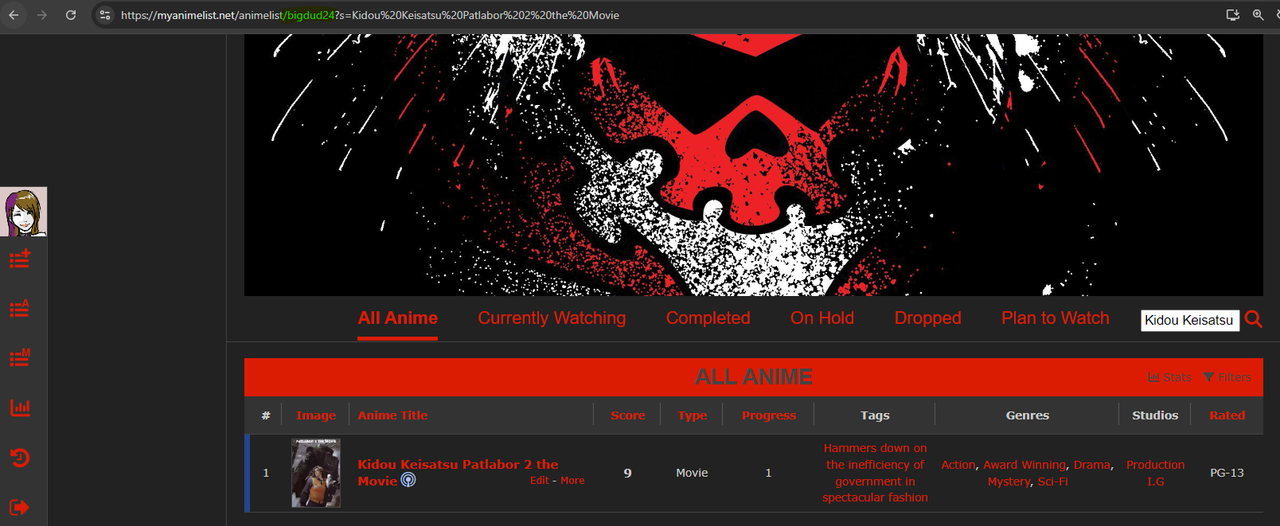Image resolution: width=1280 pixels, height=526 pixels.
Task: Open the Award Winning genre link
Action: pyautogui.click(x=1025, y=465)
